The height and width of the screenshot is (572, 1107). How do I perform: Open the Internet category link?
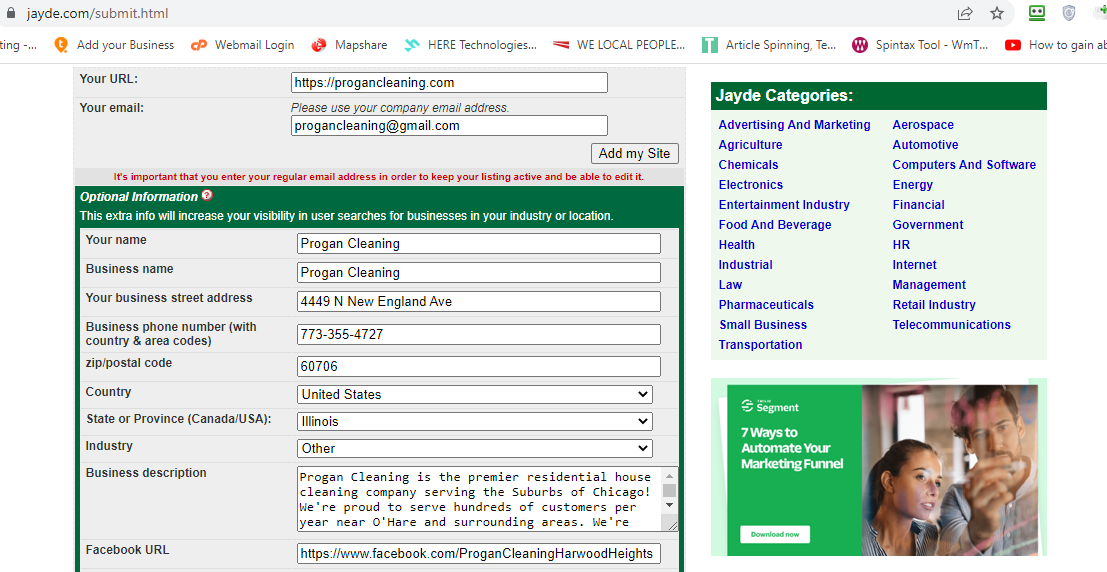914,265
